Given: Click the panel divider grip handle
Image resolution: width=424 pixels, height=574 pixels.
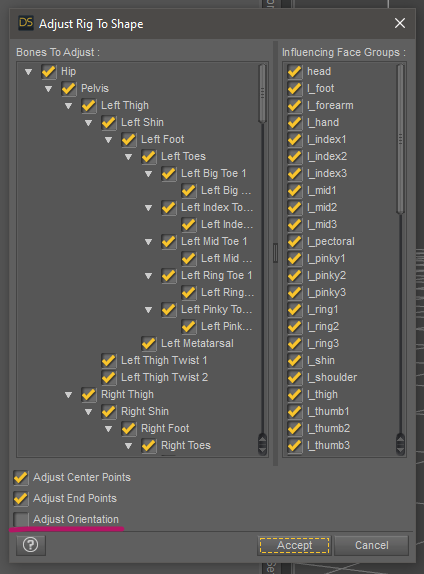Looking at the screenshot, I should pos(275,253).
